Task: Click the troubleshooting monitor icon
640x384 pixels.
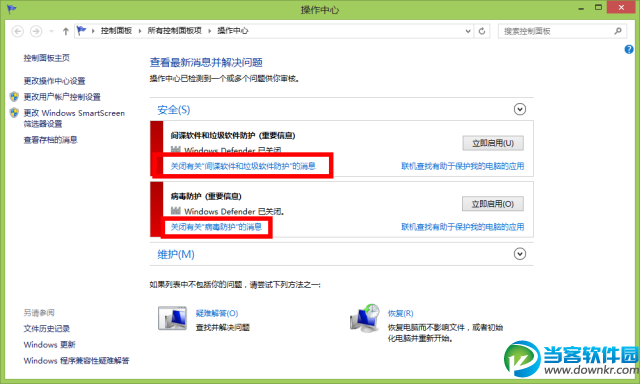Action: point(172,319)
